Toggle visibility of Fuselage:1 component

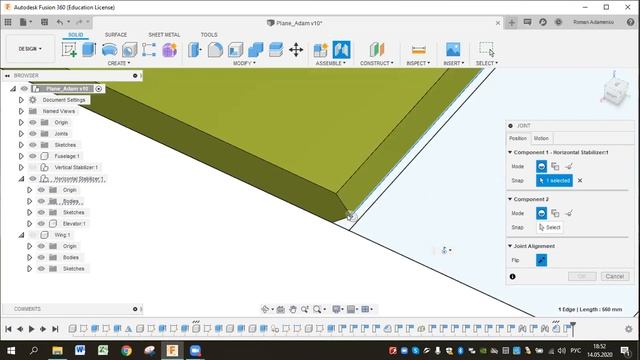[33, 156]
